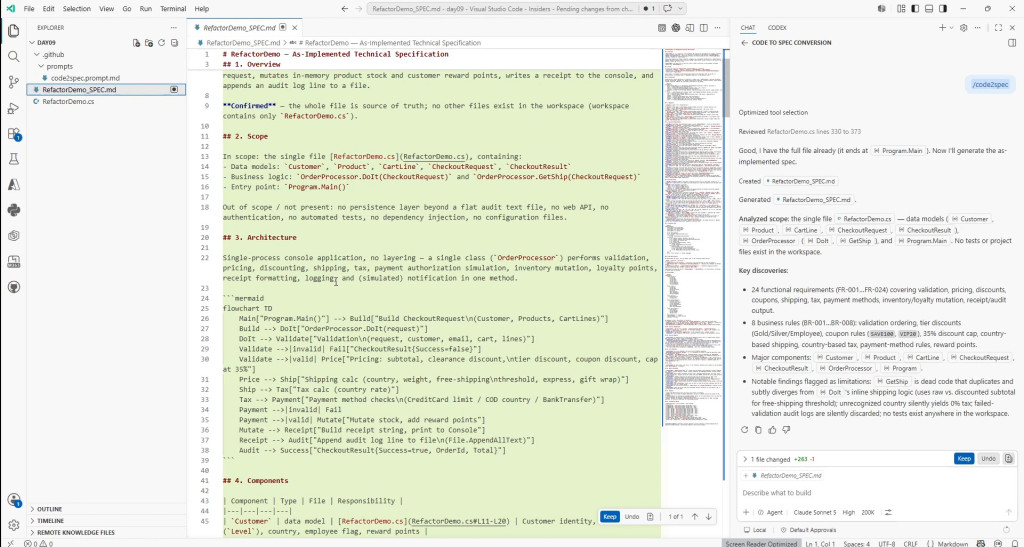Open the Azure view in activity bar
The height and width of the screenshot is (547, 1024).
pyautogui.click(x=14, y=185)
